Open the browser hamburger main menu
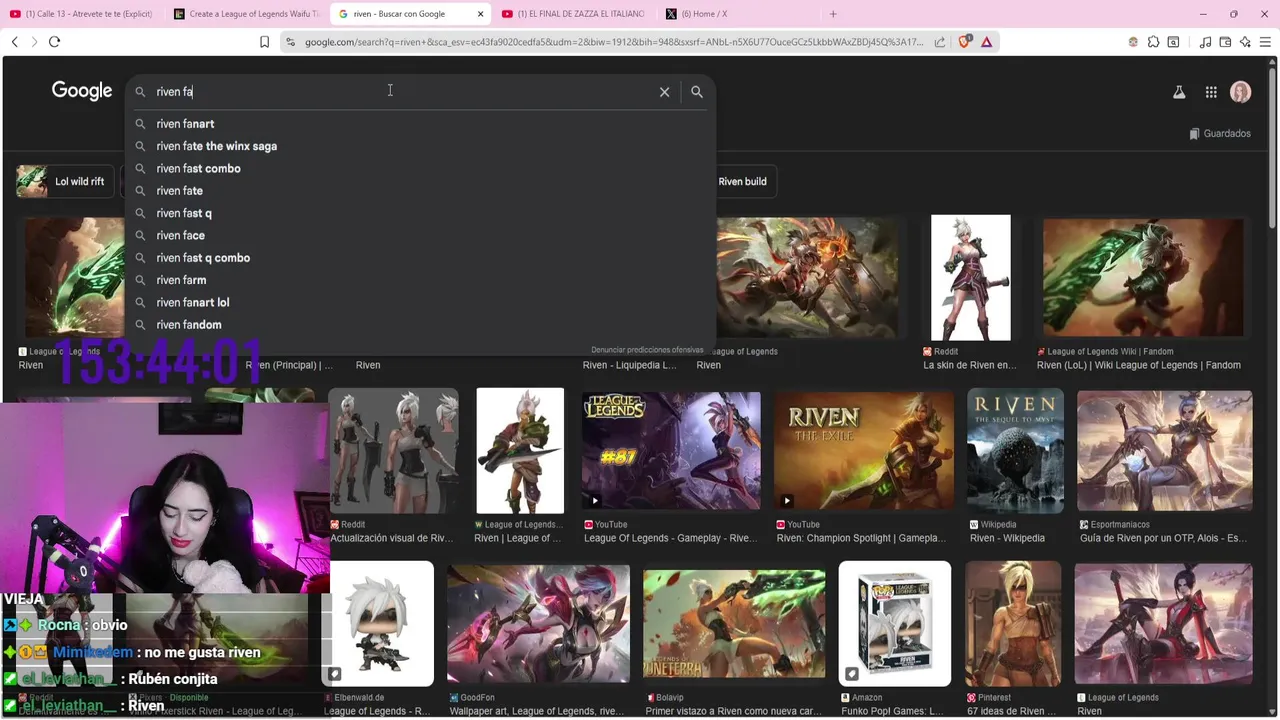This screenshot has width=1280, height=720. tap(1265, 42)
